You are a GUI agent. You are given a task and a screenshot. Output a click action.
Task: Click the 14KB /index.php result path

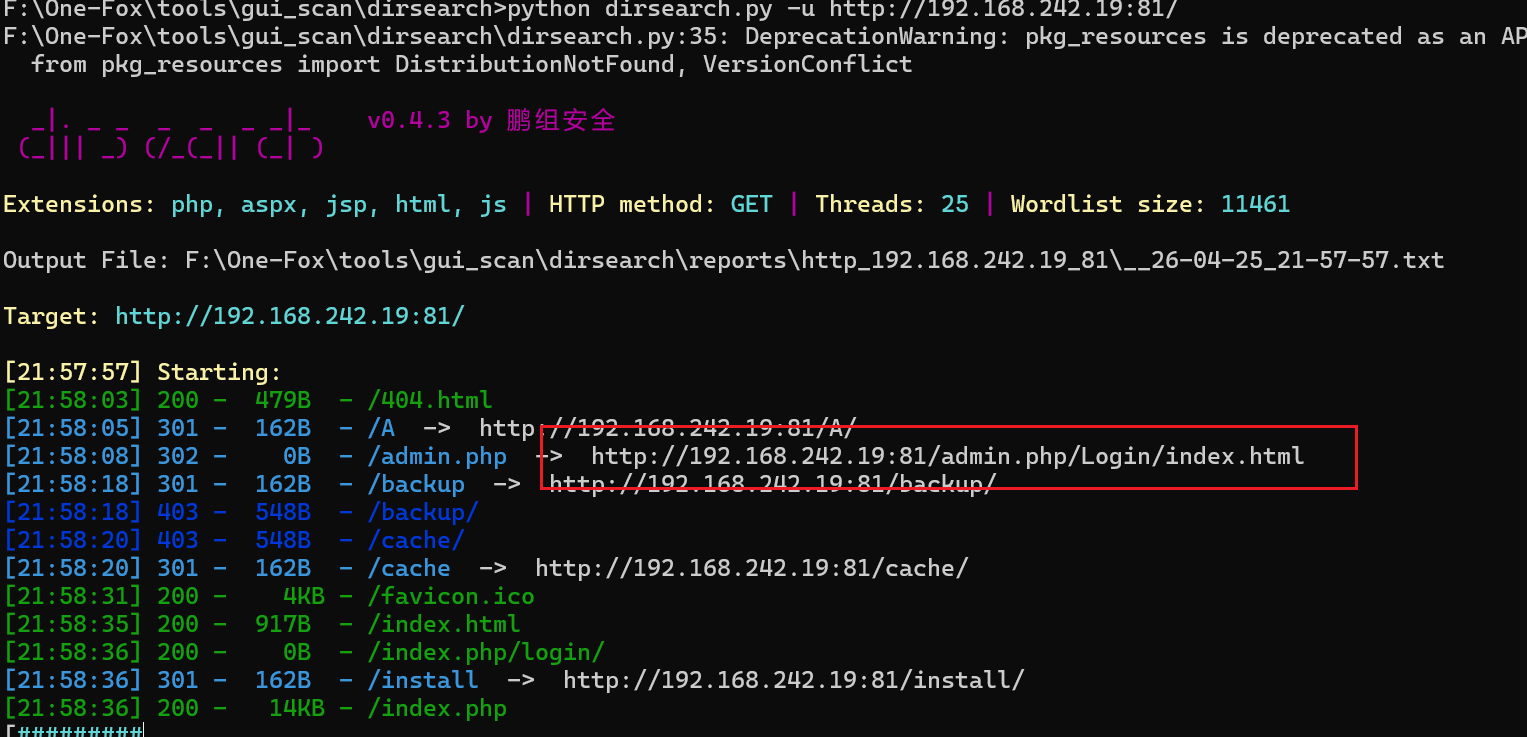436,708
